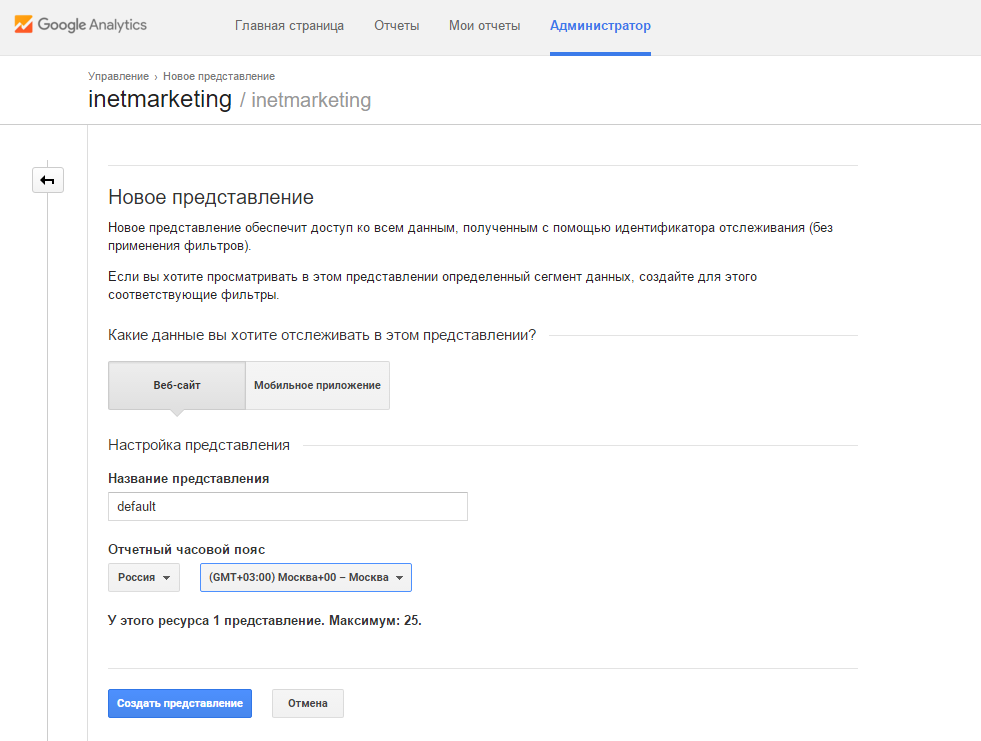
Task: Select the Мобильное приложение toggle option
Action: tap(317, 386)
